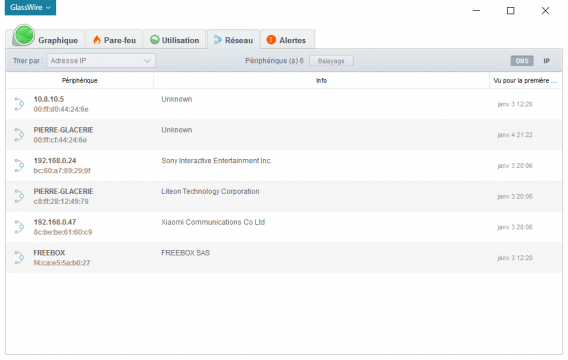
Task: Click the Vu pour la première column header
Action: [x=525, y=80]
